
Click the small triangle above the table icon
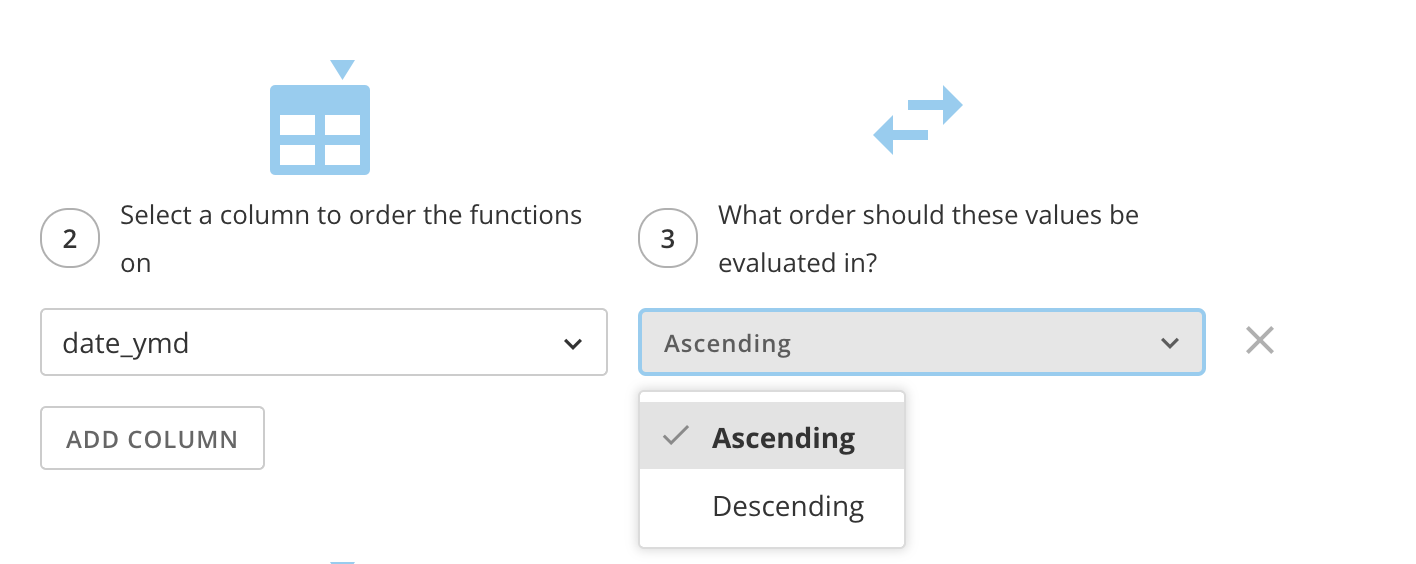[x=342, y=69]
